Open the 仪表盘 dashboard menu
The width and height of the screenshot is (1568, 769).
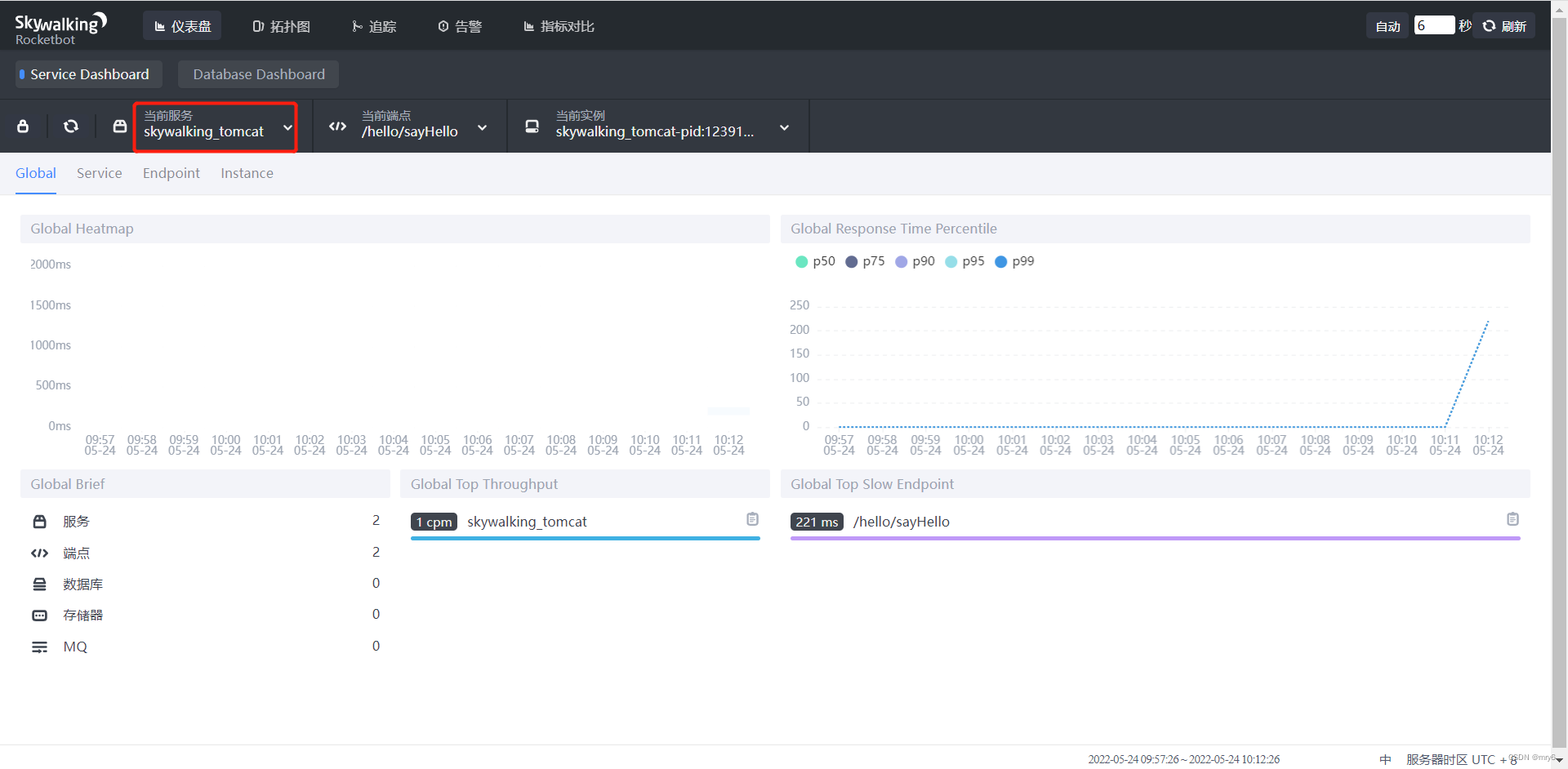182,26
